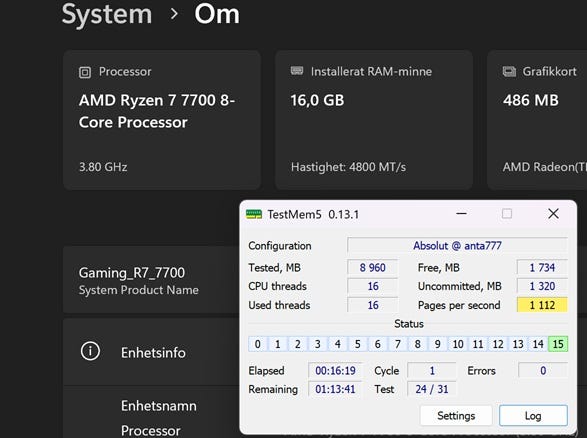Go back to System in breadcrumb

[107, 14]
